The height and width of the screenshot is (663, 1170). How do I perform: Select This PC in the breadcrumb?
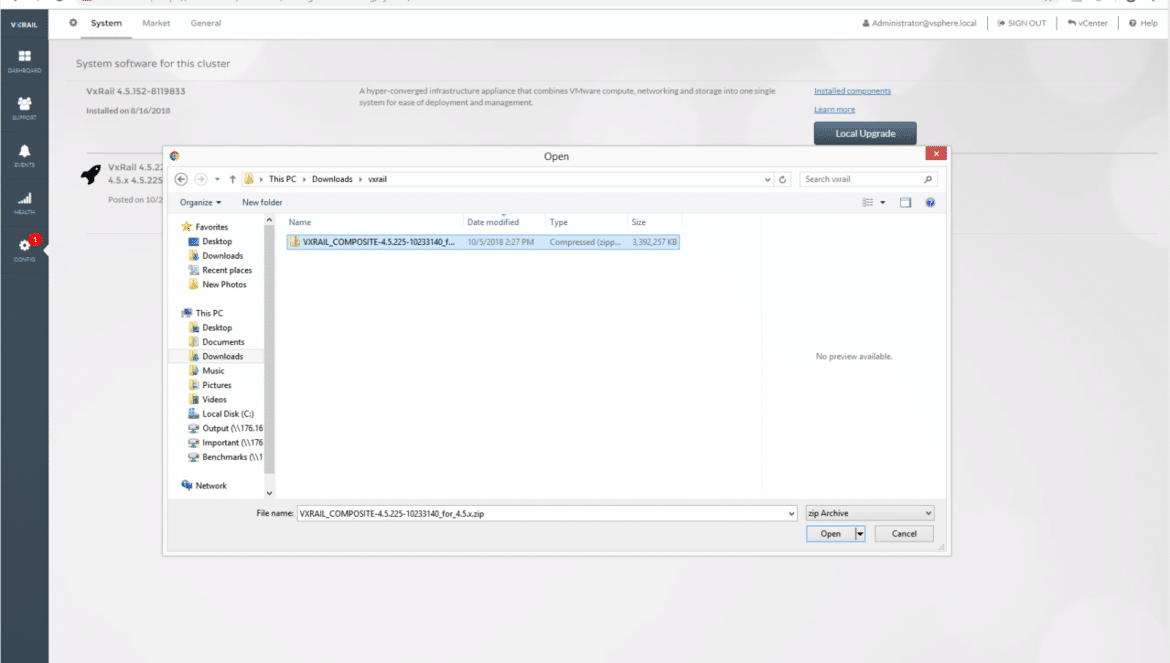pos(282,179)
